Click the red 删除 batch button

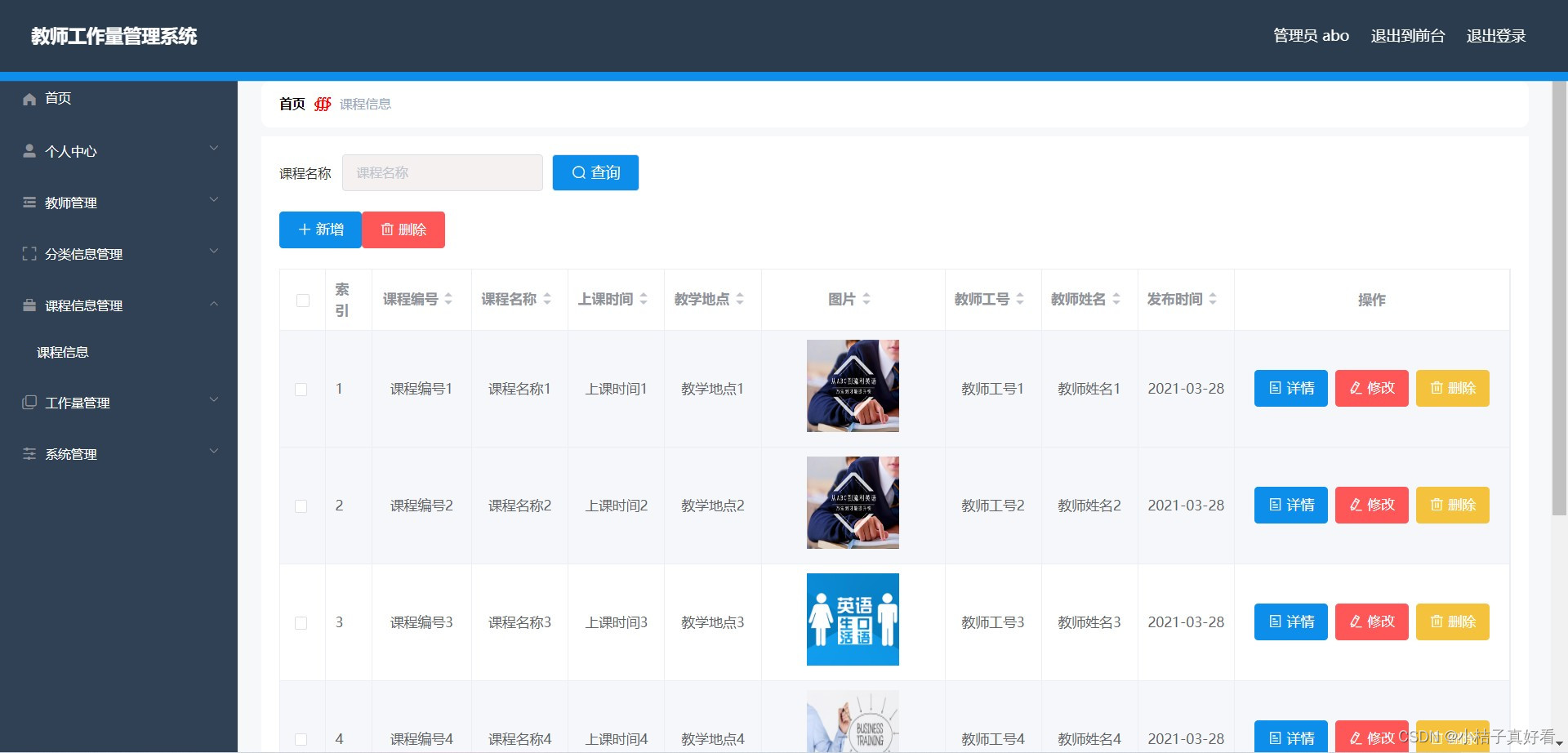[403, 229]
